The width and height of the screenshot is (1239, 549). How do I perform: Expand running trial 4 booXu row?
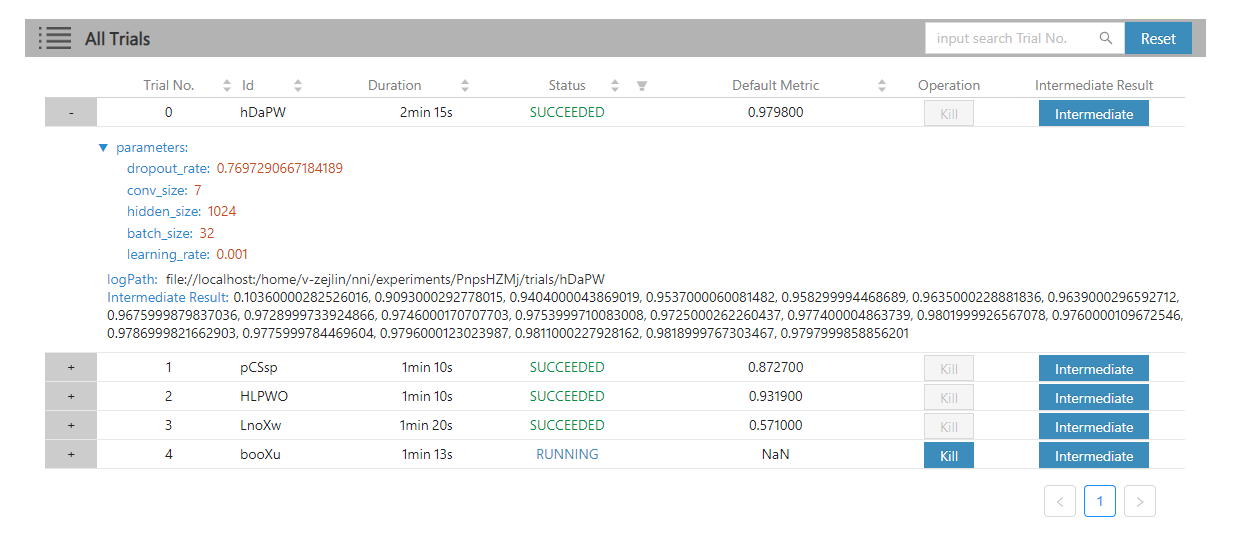point(71,455)
